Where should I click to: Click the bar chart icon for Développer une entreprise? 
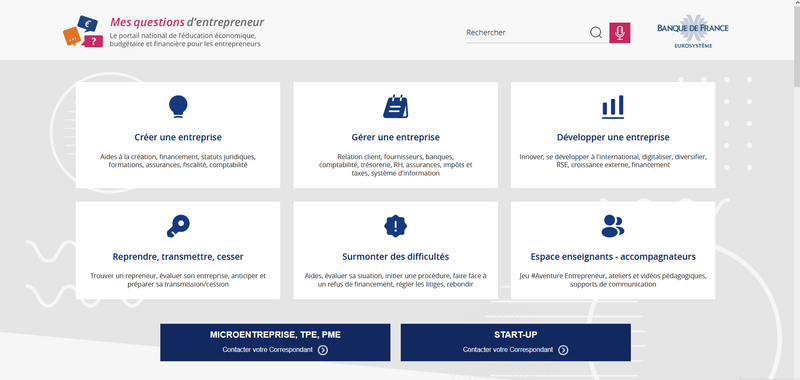click(613, 107)
